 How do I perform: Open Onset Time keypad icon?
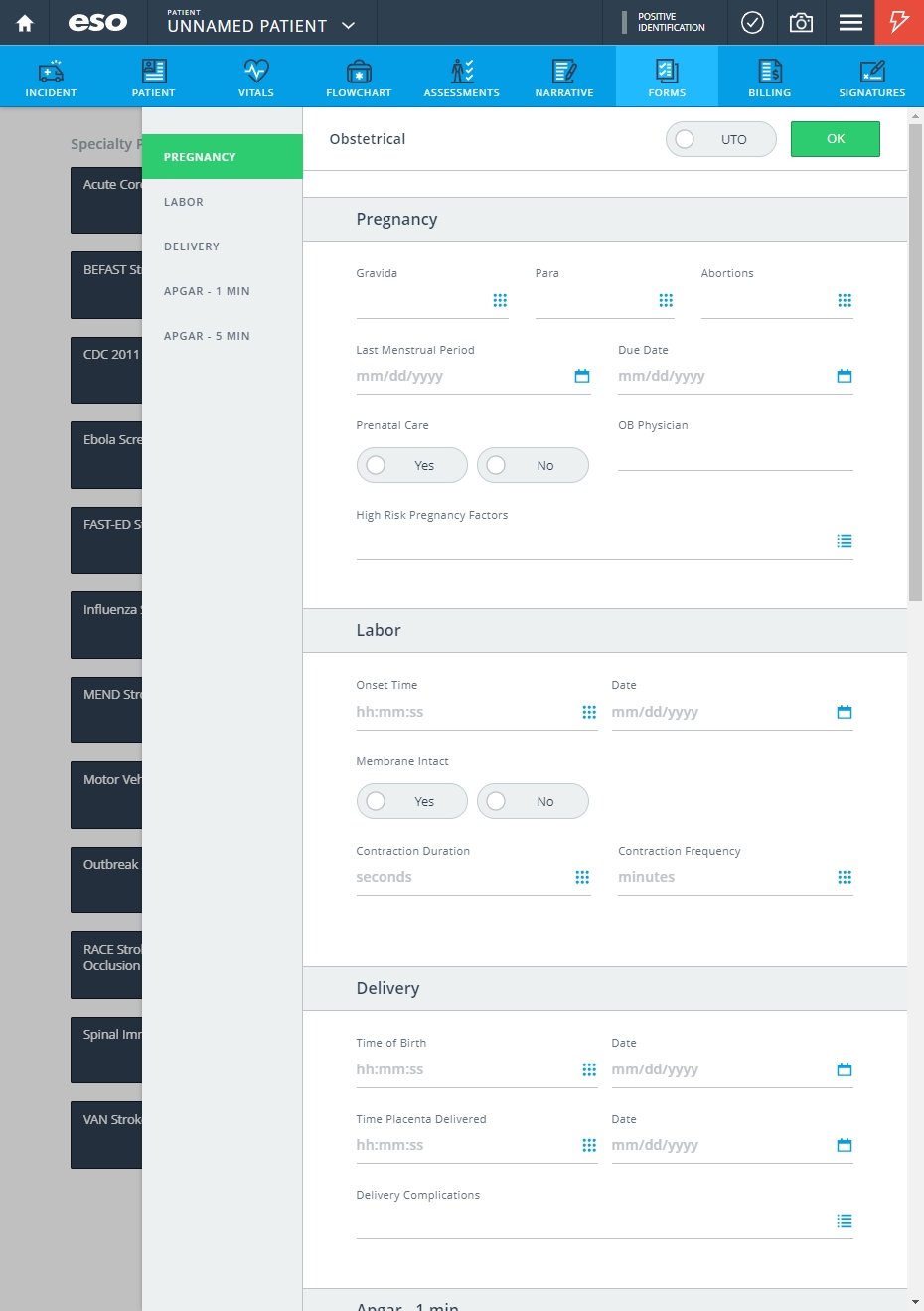[x=589, y=712]
